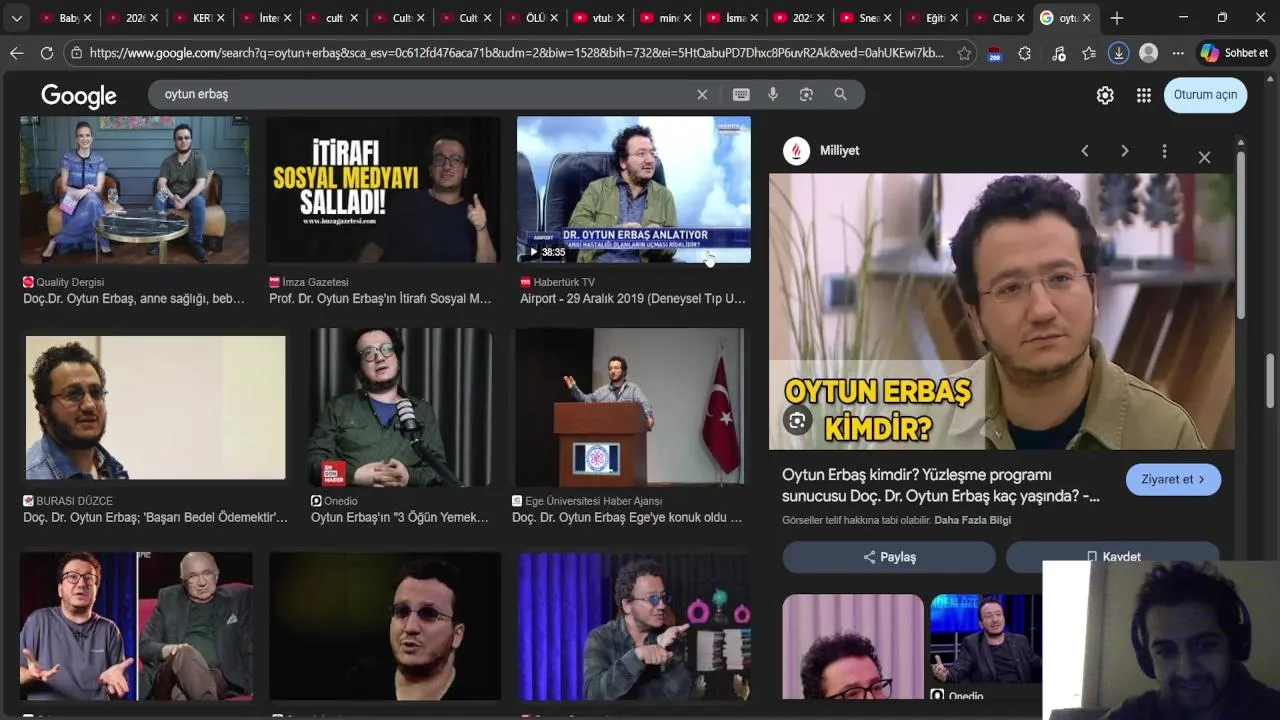Submit search with the magnifier icon
The image size is (1280, 720).
tap(840, 94)
